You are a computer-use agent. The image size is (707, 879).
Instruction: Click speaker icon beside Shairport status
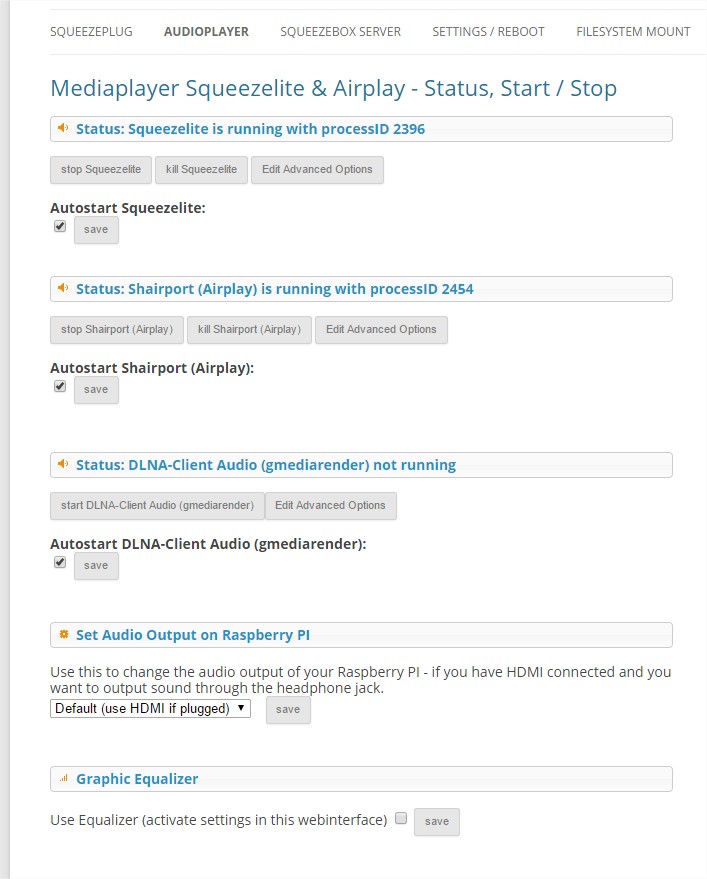(63, 289)
